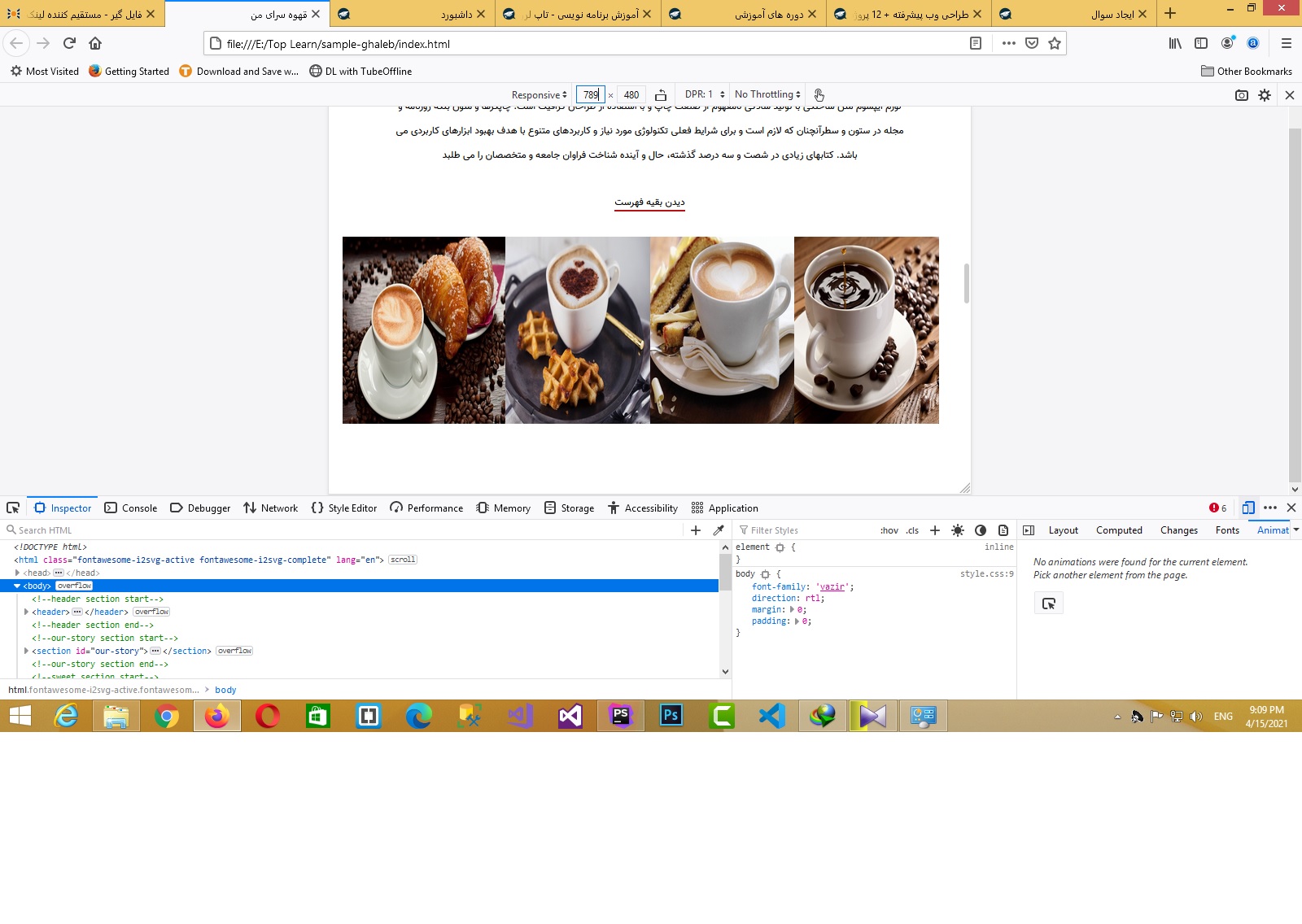Show sidebars icon
Image resolution: width=1302 pixels, height=924 pixels.
coord(1201,43)
